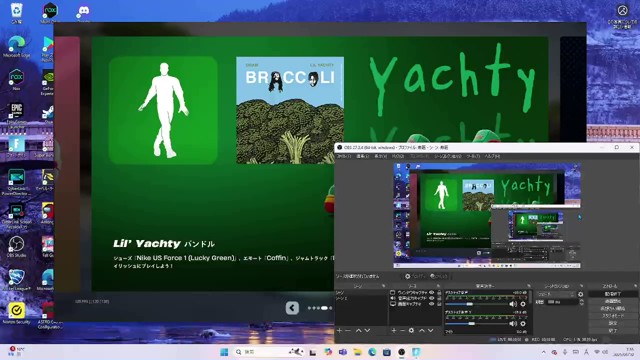Remove selected scene with the minus button

click(x=348, y=330)
